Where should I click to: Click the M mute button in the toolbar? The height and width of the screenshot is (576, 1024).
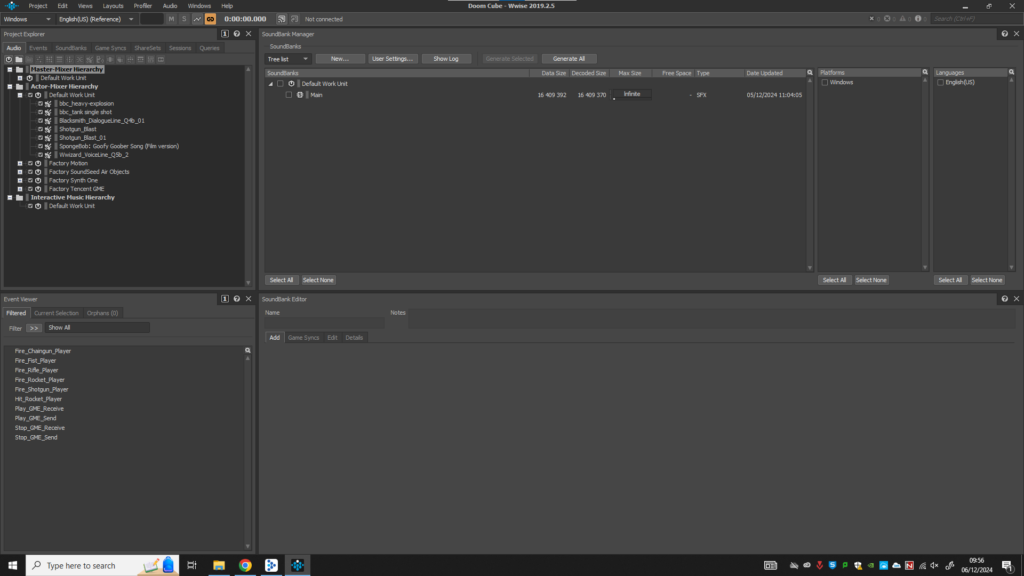tap(171, 19)
